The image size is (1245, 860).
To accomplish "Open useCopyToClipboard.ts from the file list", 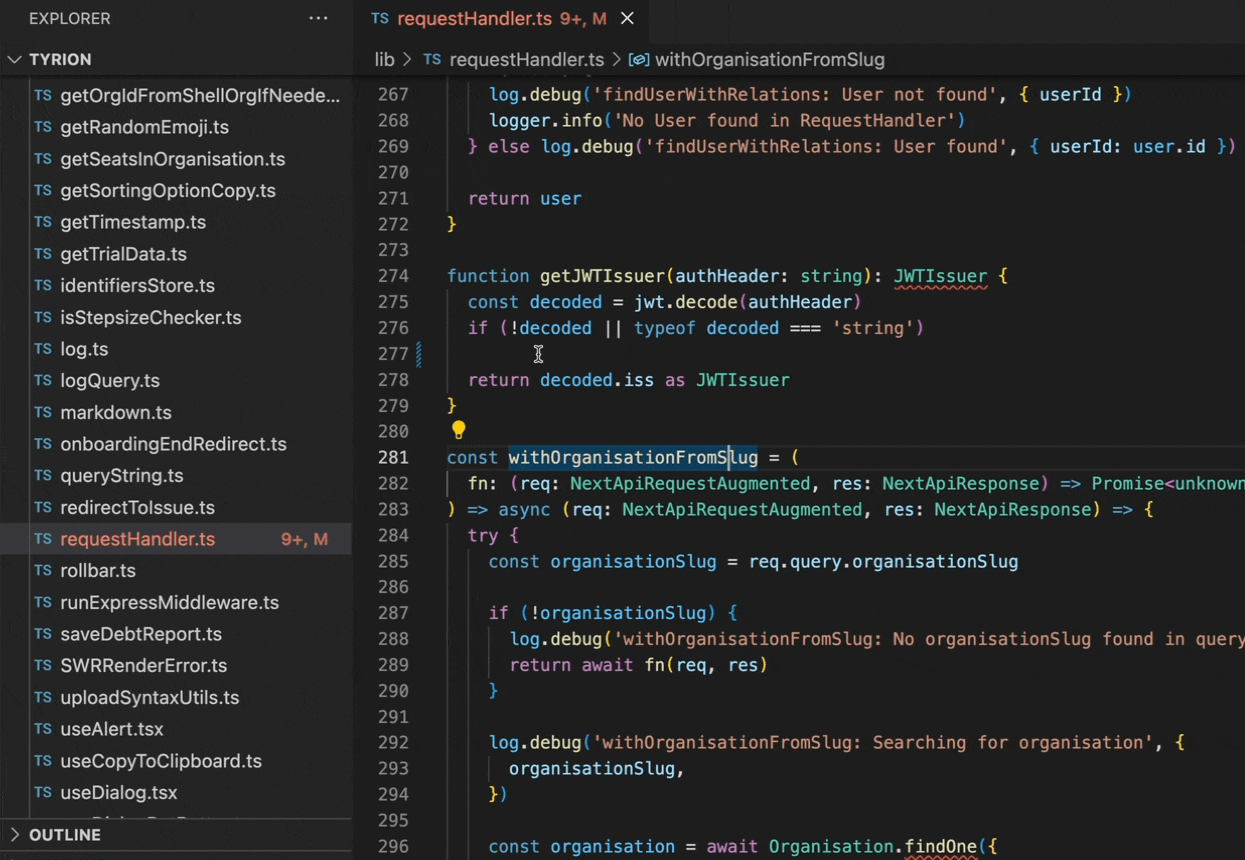I will pos(160,761).
